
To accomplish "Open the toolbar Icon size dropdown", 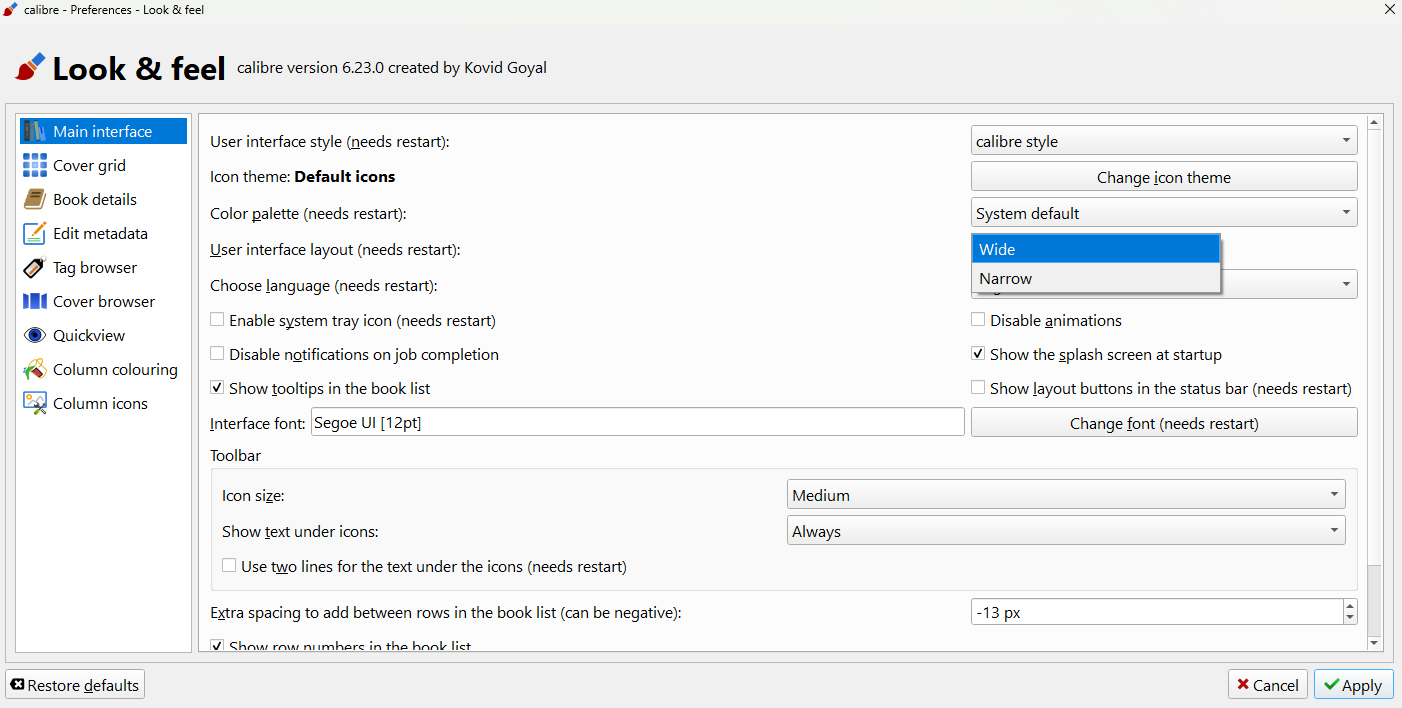I will click(x=1066, y=495).
